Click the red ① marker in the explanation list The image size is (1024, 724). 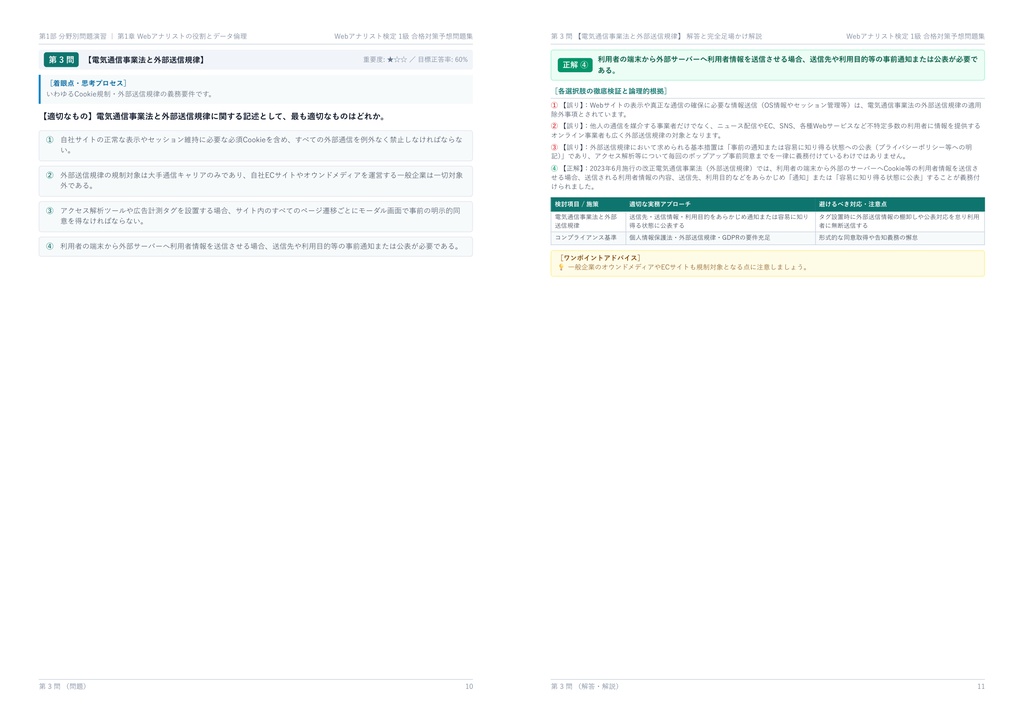[x=554, y=105]
